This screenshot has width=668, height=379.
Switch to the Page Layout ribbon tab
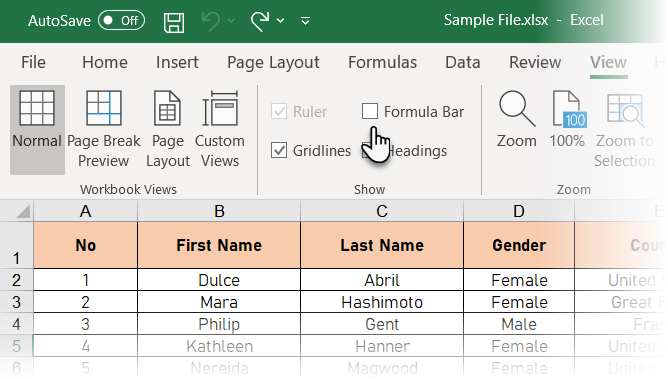point(273,63)
